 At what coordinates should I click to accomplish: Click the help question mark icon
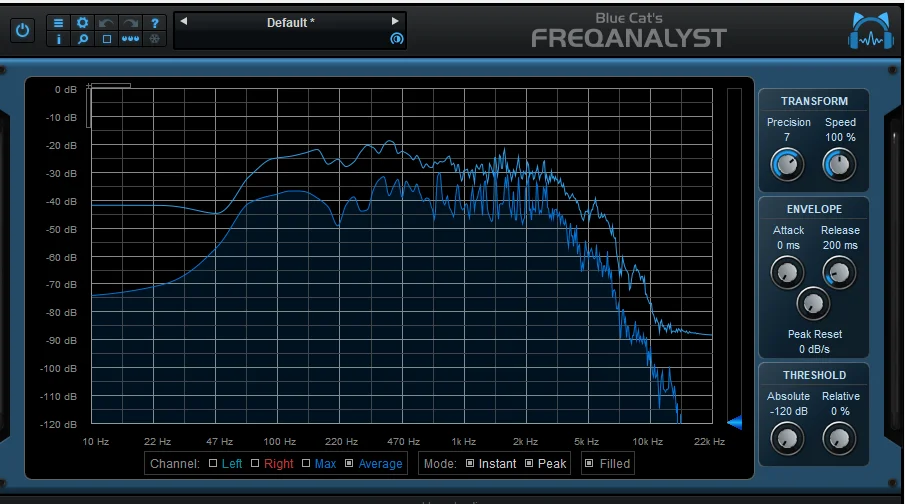154,22
